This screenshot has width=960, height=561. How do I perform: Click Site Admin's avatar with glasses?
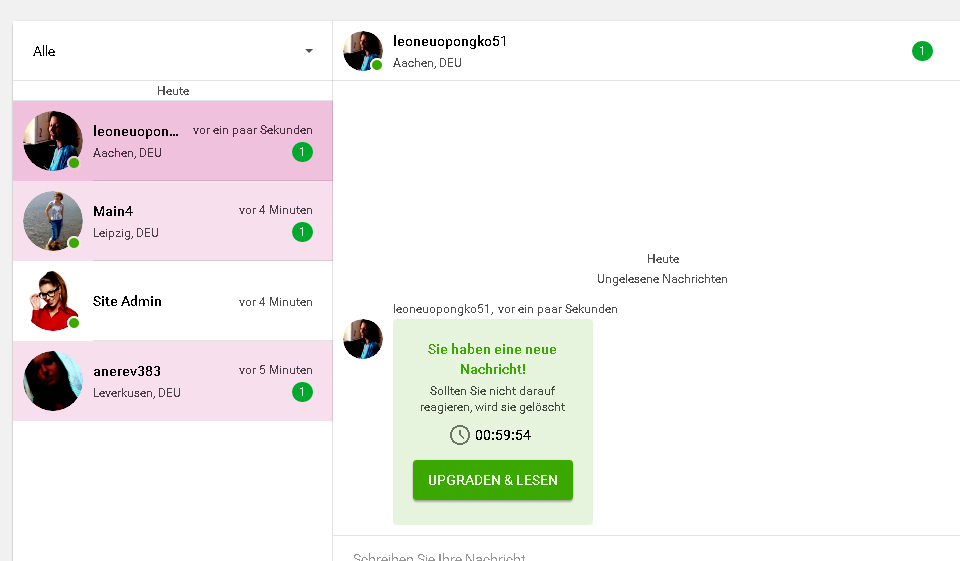(x=52, y=301)
